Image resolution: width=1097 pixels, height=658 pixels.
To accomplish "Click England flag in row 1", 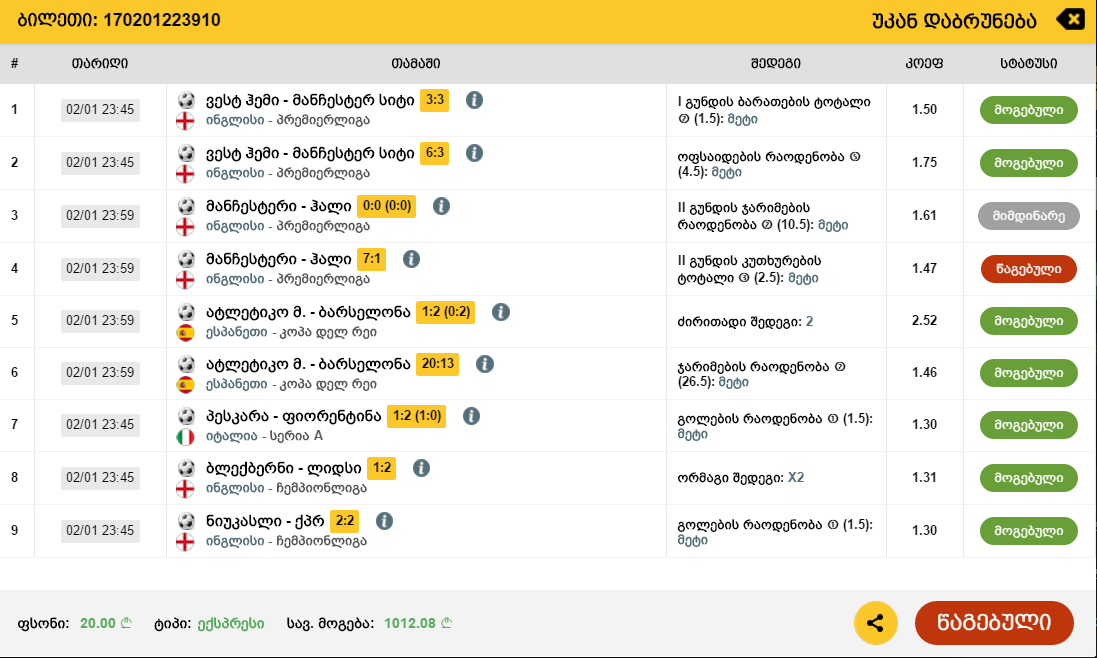I will [185, 121].
